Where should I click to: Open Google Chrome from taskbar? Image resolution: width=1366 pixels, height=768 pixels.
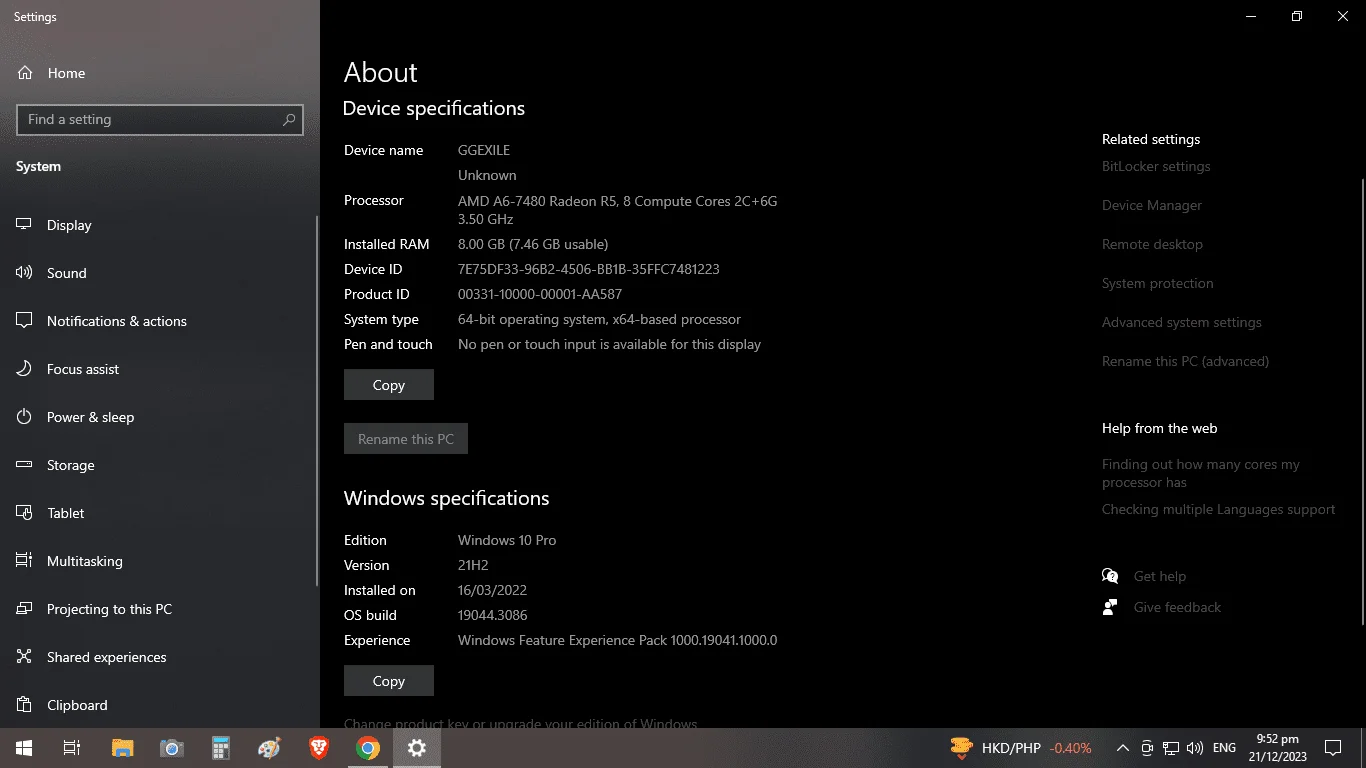click(368, 748)
